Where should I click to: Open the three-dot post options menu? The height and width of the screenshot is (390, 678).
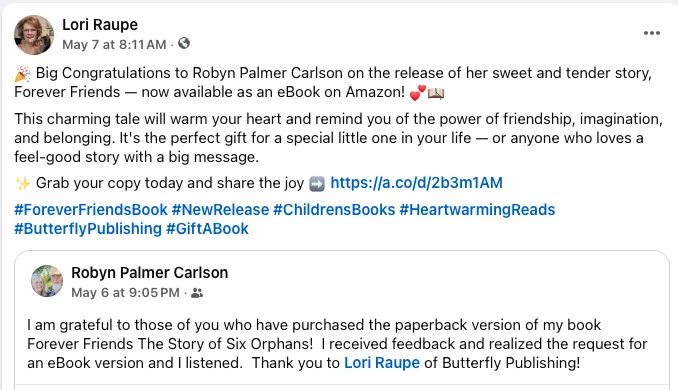(x=651, y=33)
